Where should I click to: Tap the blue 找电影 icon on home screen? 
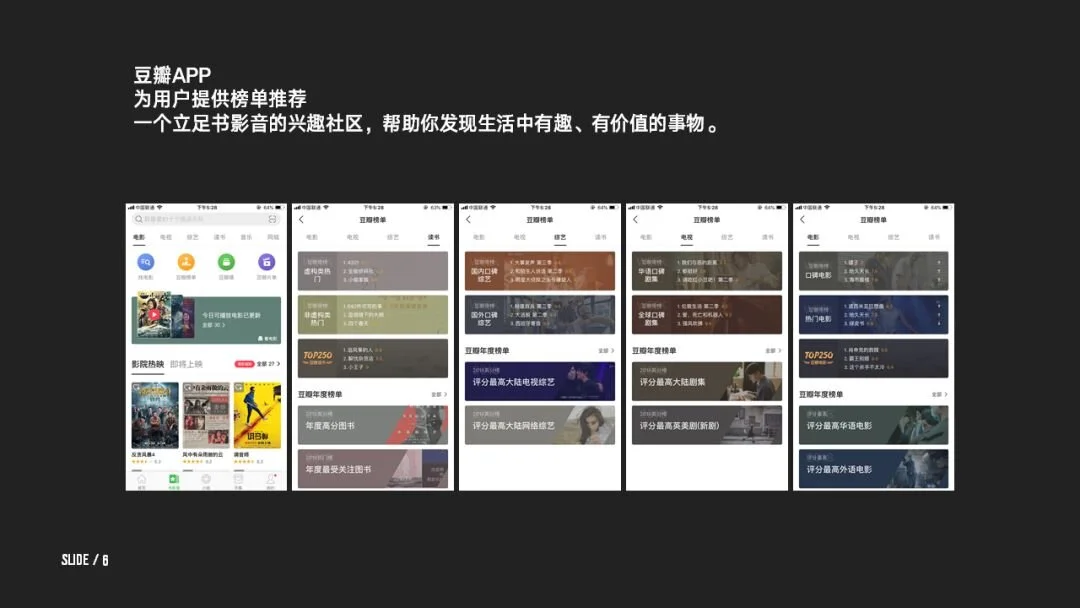tap(145, 262)
